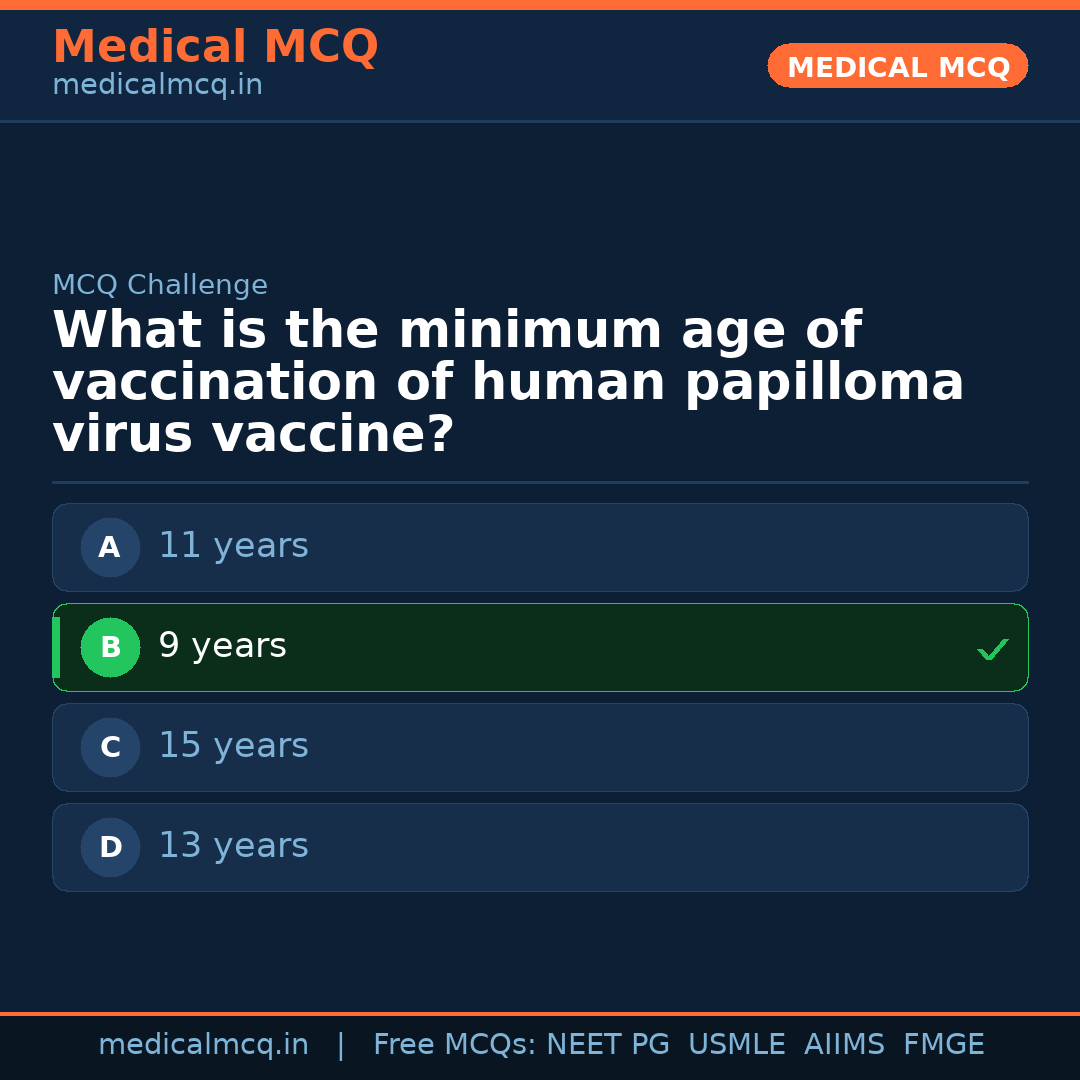Click "NEET PG" in the footer
The width and height of the screenshot is (1080, 1080).
608,1045
